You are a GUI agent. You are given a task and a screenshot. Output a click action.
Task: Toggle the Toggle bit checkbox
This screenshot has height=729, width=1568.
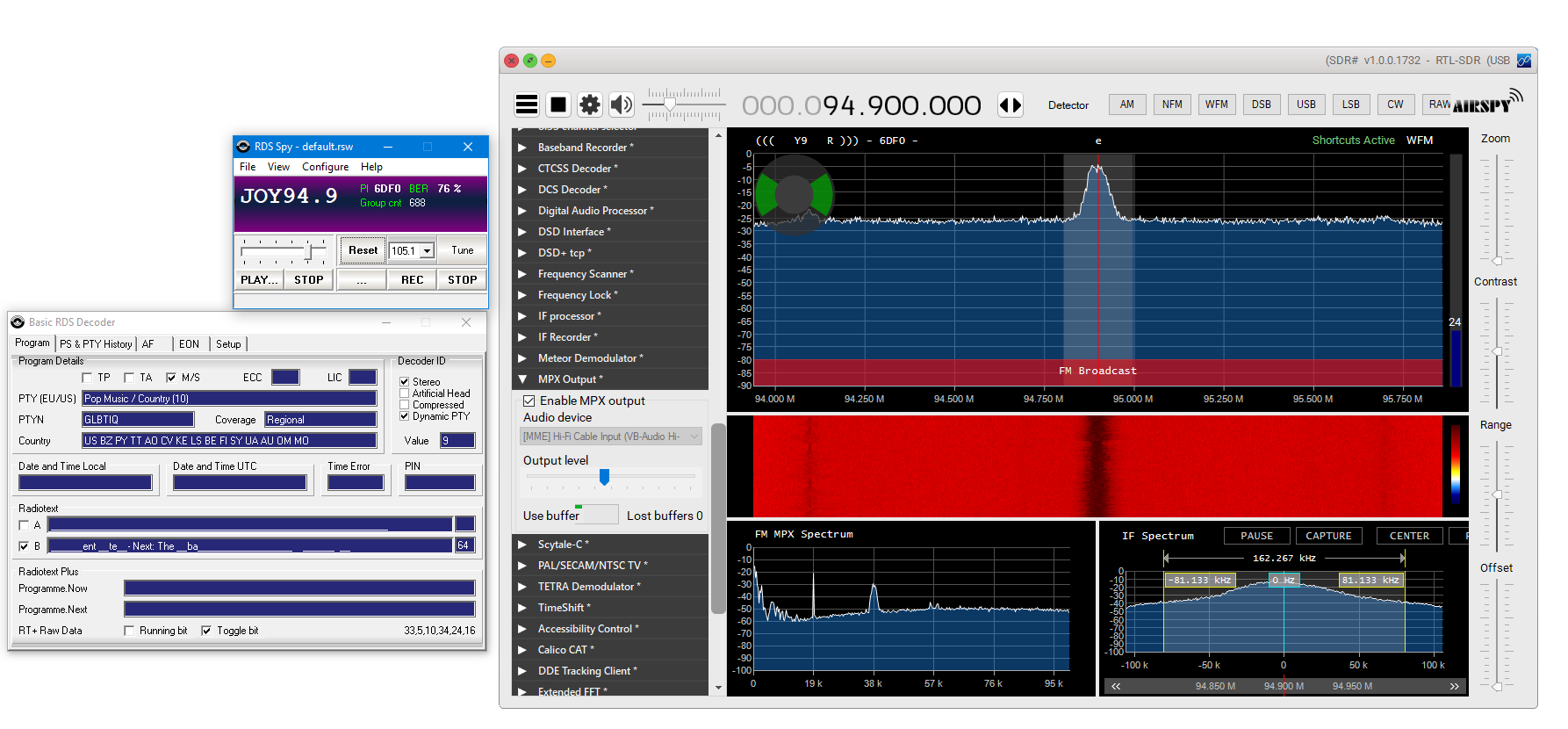(x=206, y=631)
